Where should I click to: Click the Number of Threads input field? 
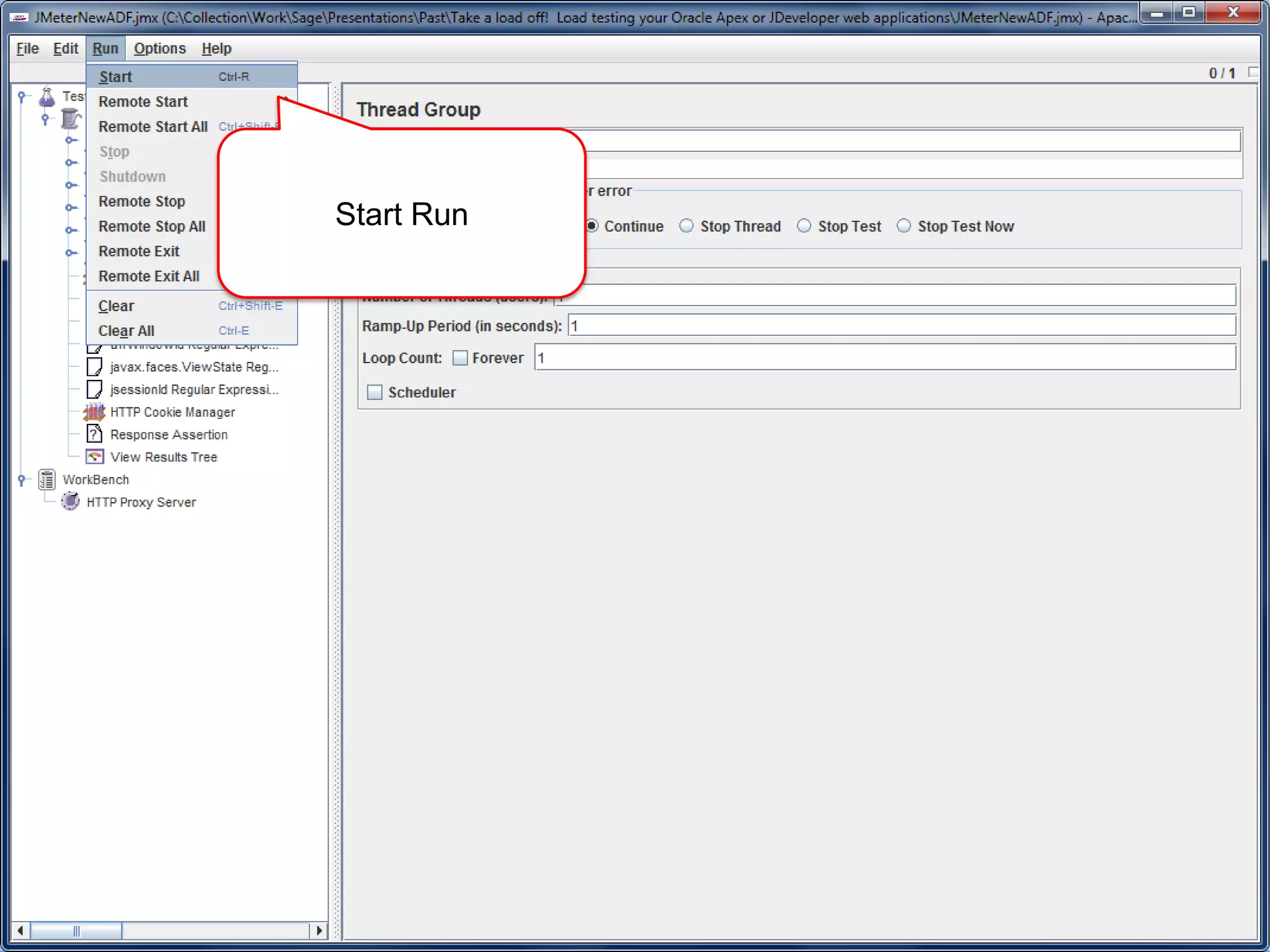pos(895,296)
